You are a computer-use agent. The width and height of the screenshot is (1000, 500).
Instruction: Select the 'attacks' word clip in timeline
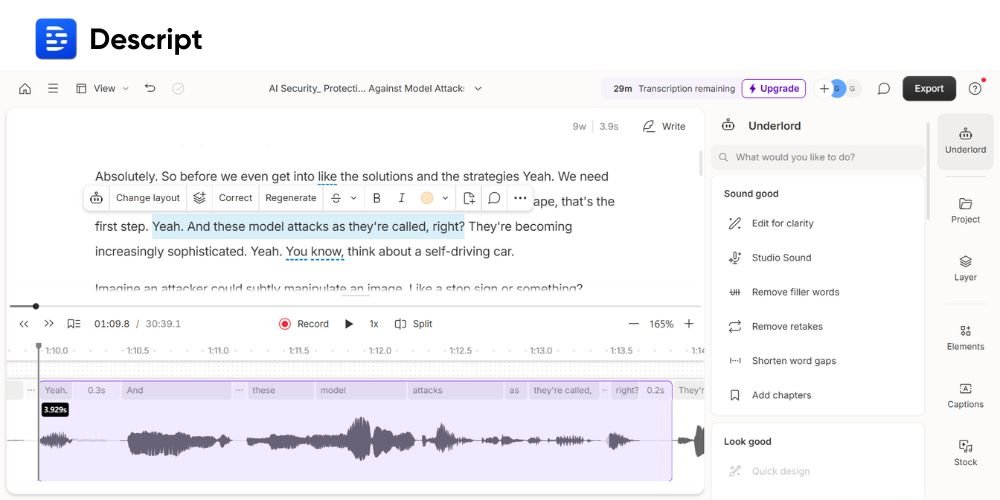click(x=456, y=390)
